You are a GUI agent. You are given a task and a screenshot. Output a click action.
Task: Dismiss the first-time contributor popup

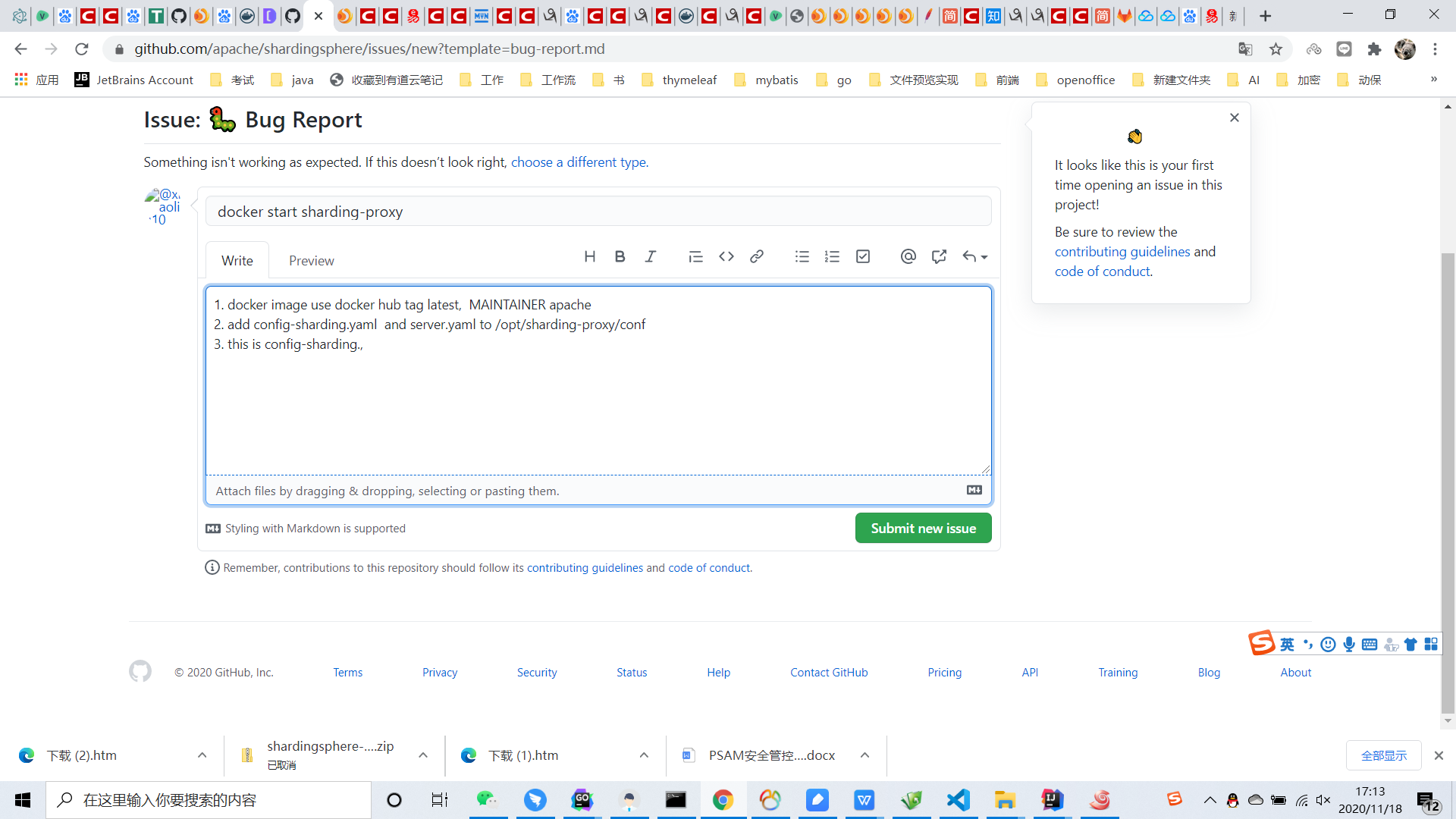[1235, 118]
